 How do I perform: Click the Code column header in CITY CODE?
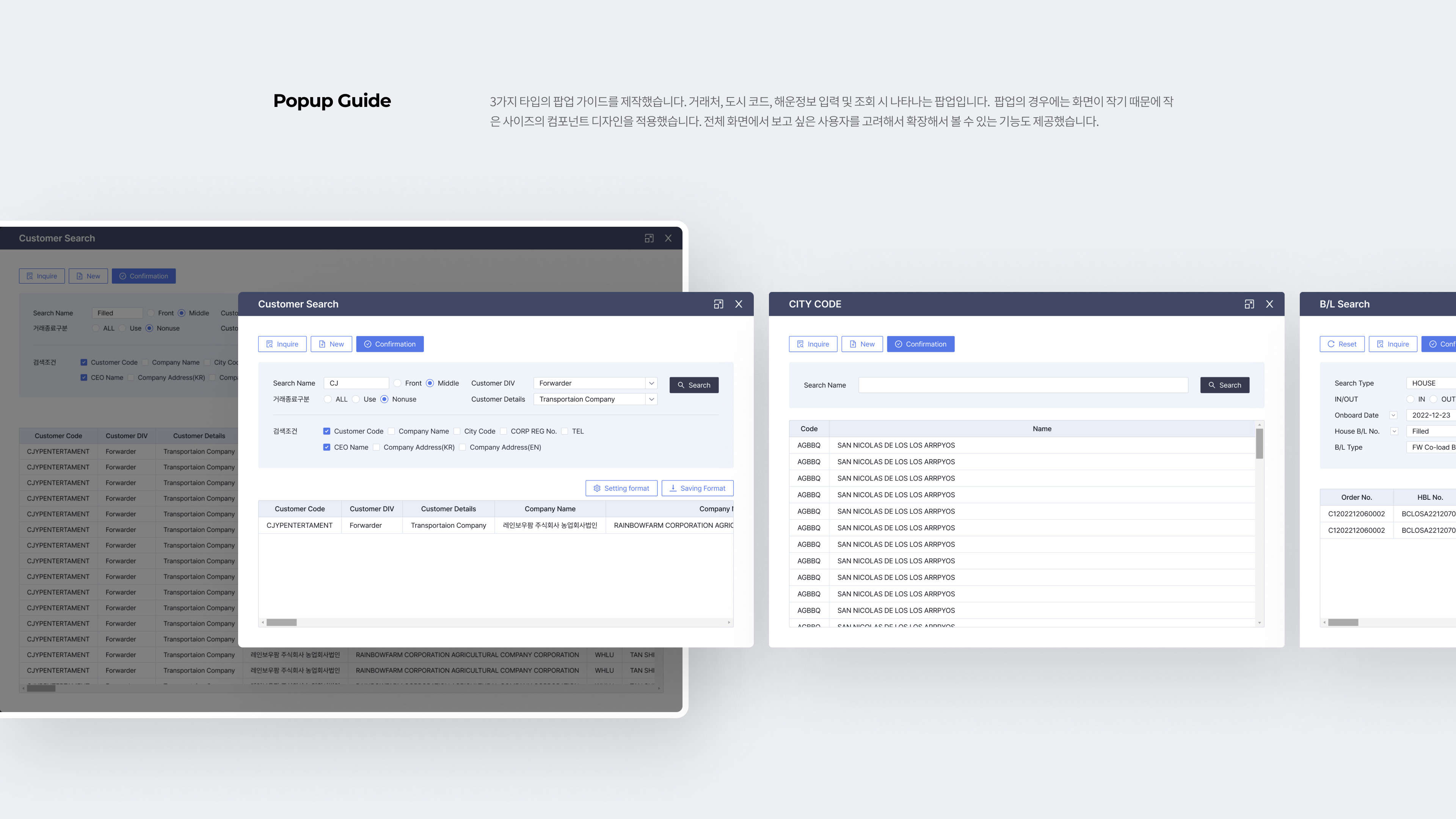pyautogui.click(x=809, y=429)
